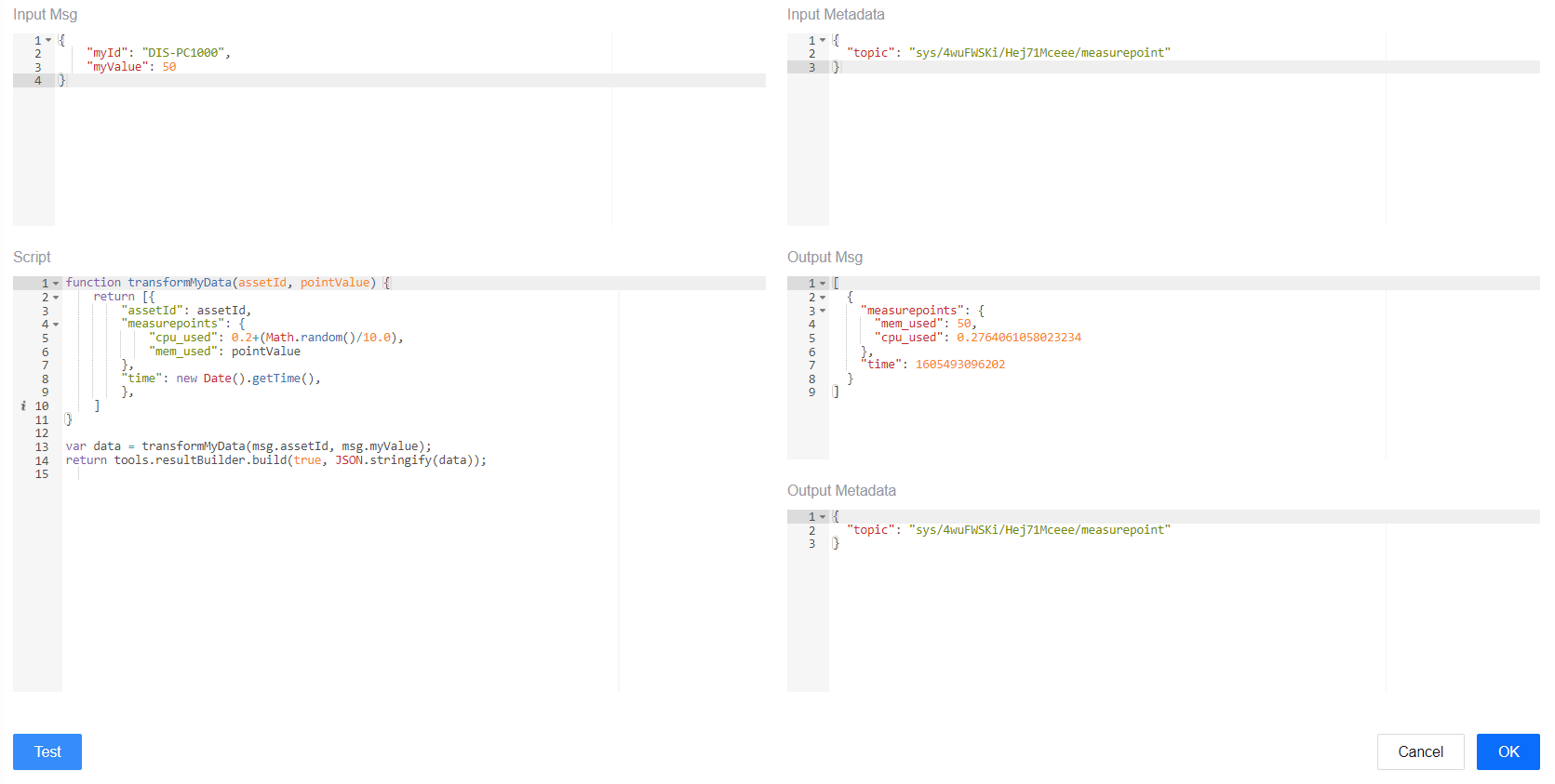The image size is (1555, 784).
Task: Fold the transformMyData function at Script line 1
Action: (x=56, y=283)
